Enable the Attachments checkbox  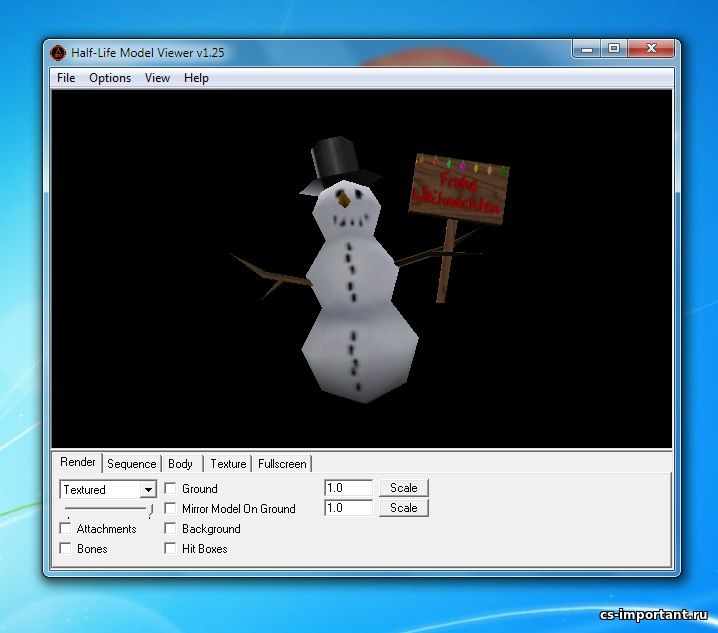pyautogui.click(x=66, y=529)
